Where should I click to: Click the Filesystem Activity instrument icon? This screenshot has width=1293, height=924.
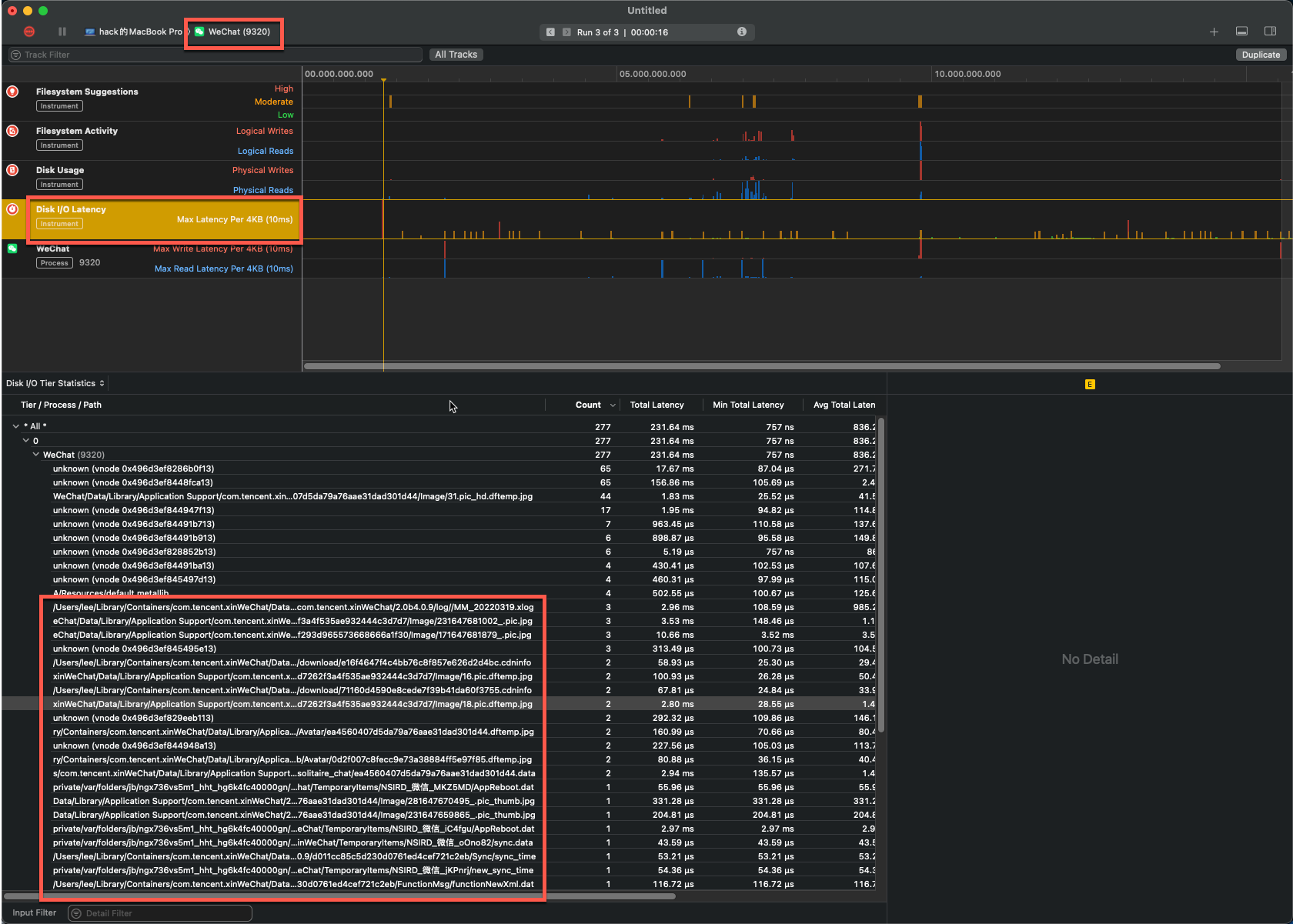click(x=12, y=131)
